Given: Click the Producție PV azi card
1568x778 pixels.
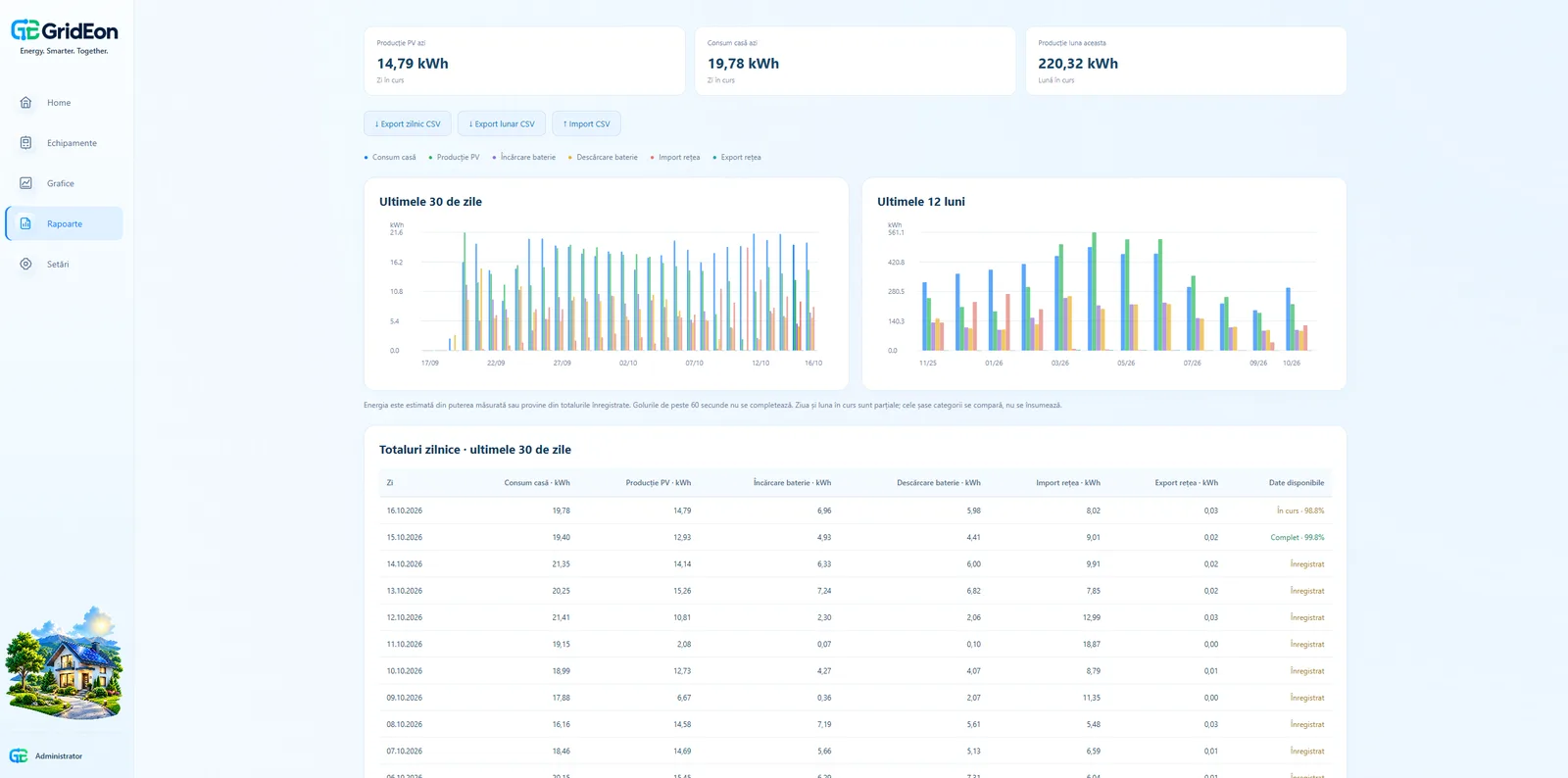Looking at the screenshot, I should [524, 61].
